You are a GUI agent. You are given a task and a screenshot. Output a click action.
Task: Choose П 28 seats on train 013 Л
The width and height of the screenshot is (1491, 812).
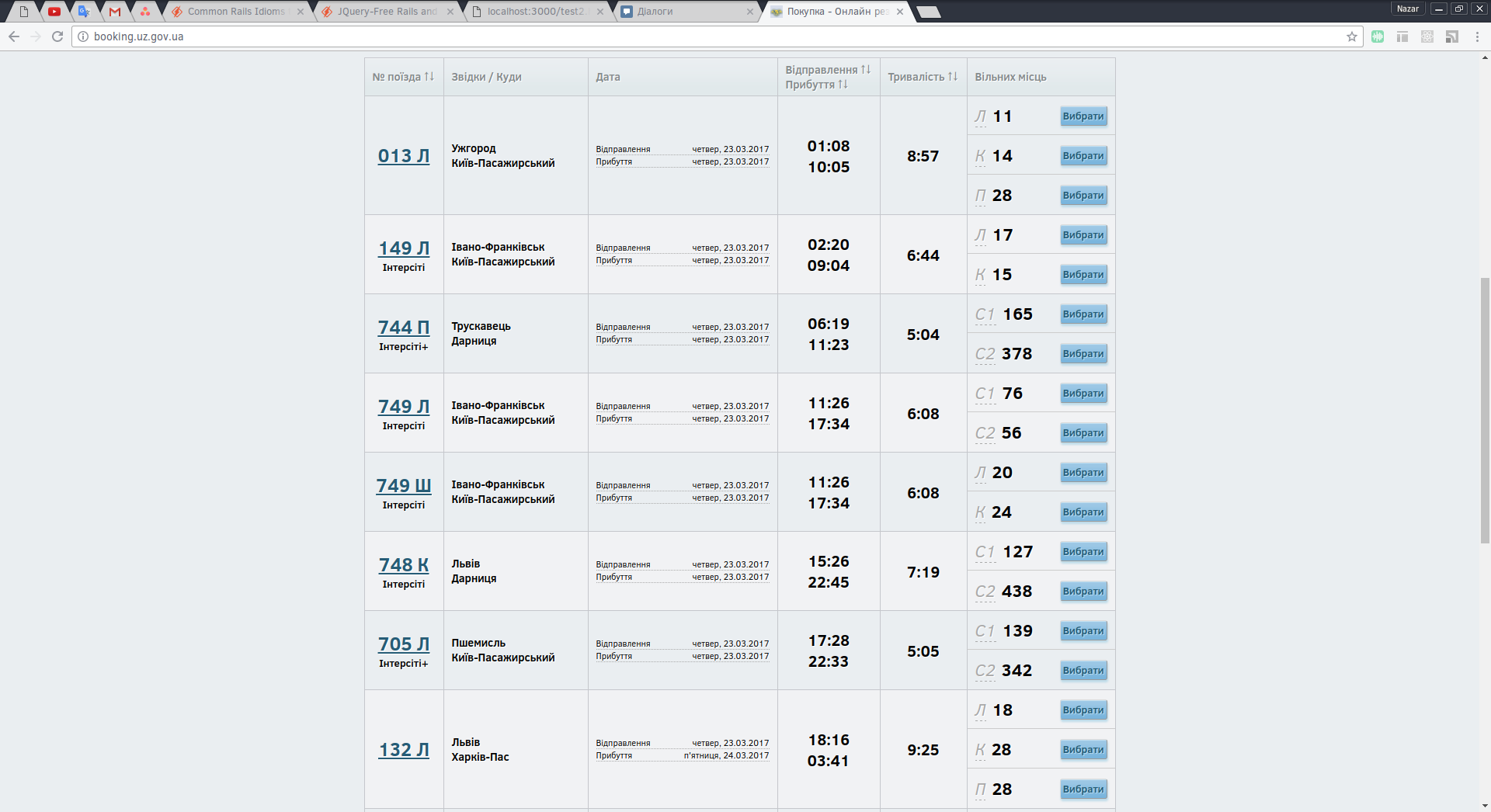1083,196
